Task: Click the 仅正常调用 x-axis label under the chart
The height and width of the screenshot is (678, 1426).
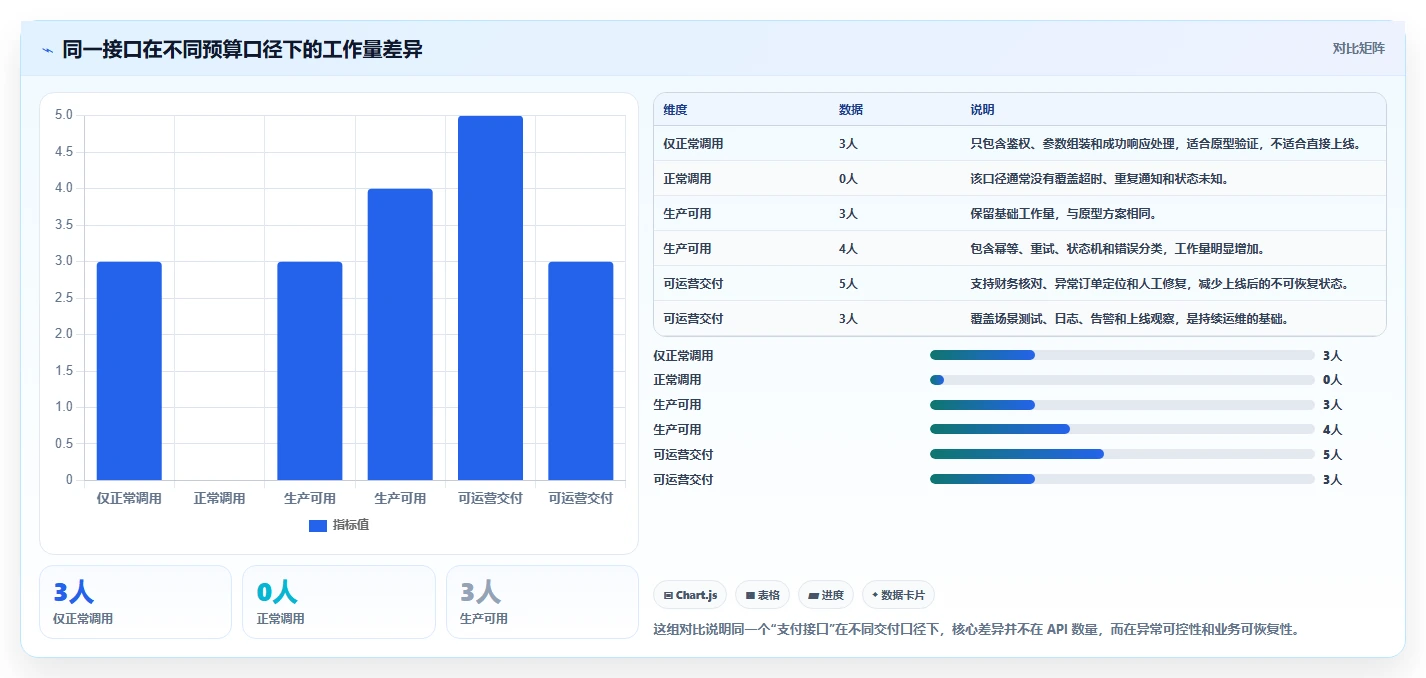Action: (x=129, y=498)
